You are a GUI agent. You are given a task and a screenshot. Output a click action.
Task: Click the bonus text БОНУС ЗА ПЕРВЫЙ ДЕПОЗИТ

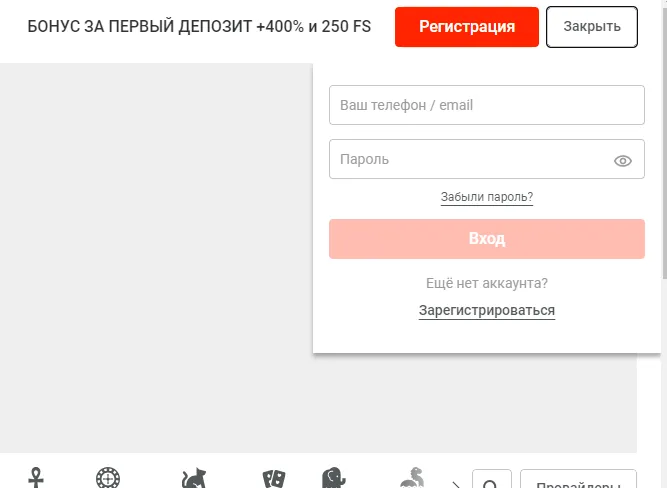click(x=140, y=27)
